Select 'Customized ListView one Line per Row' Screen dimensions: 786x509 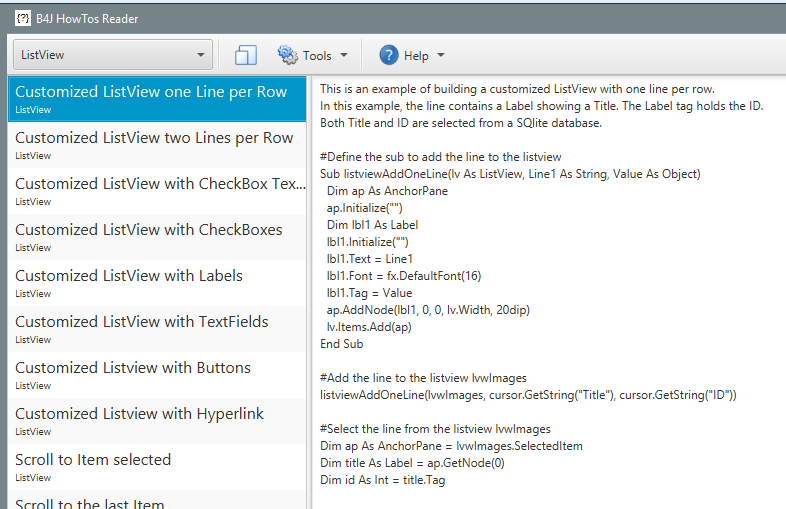tap(151, 98)
